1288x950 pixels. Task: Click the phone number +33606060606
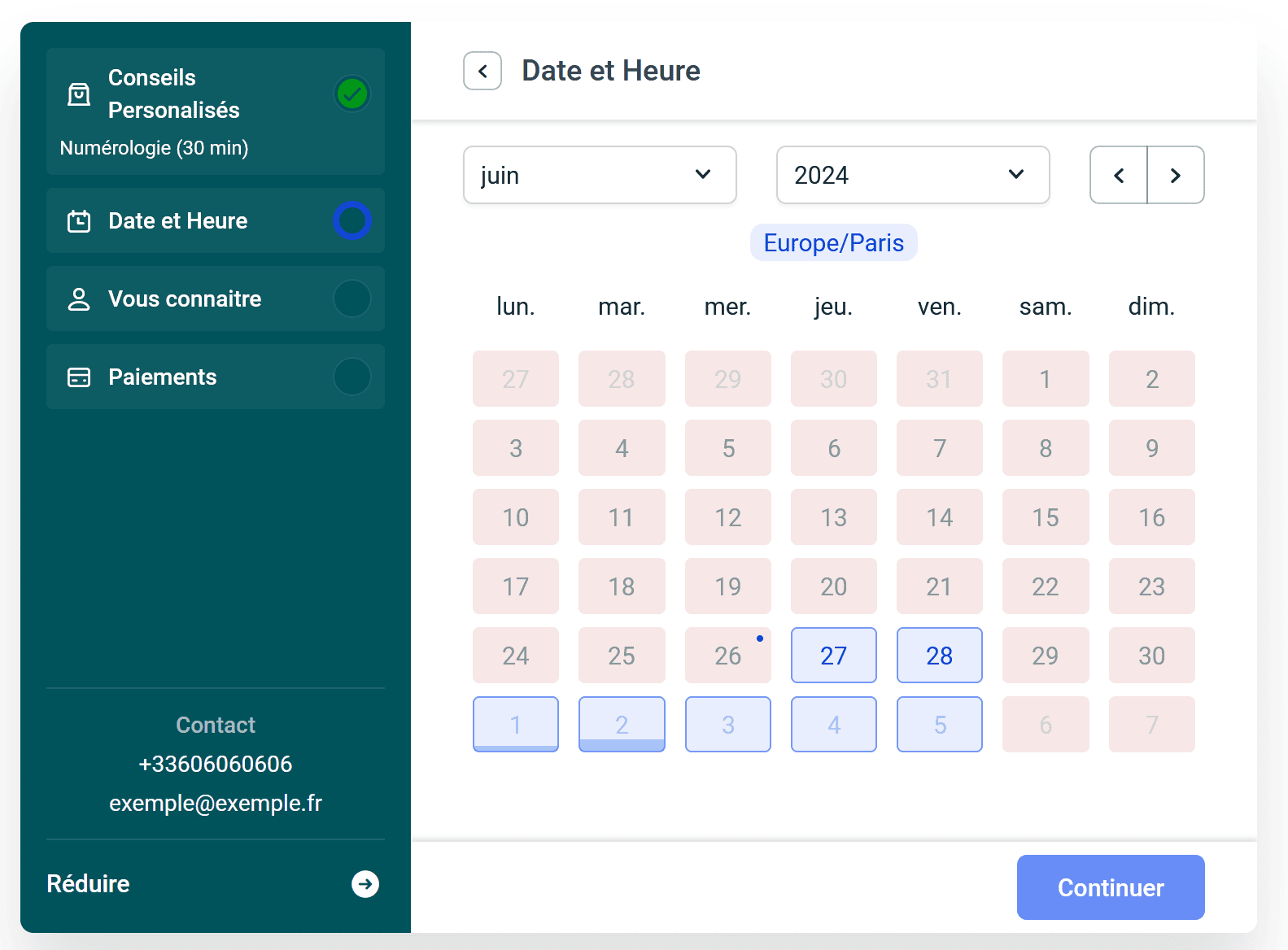tap(216, 764)
